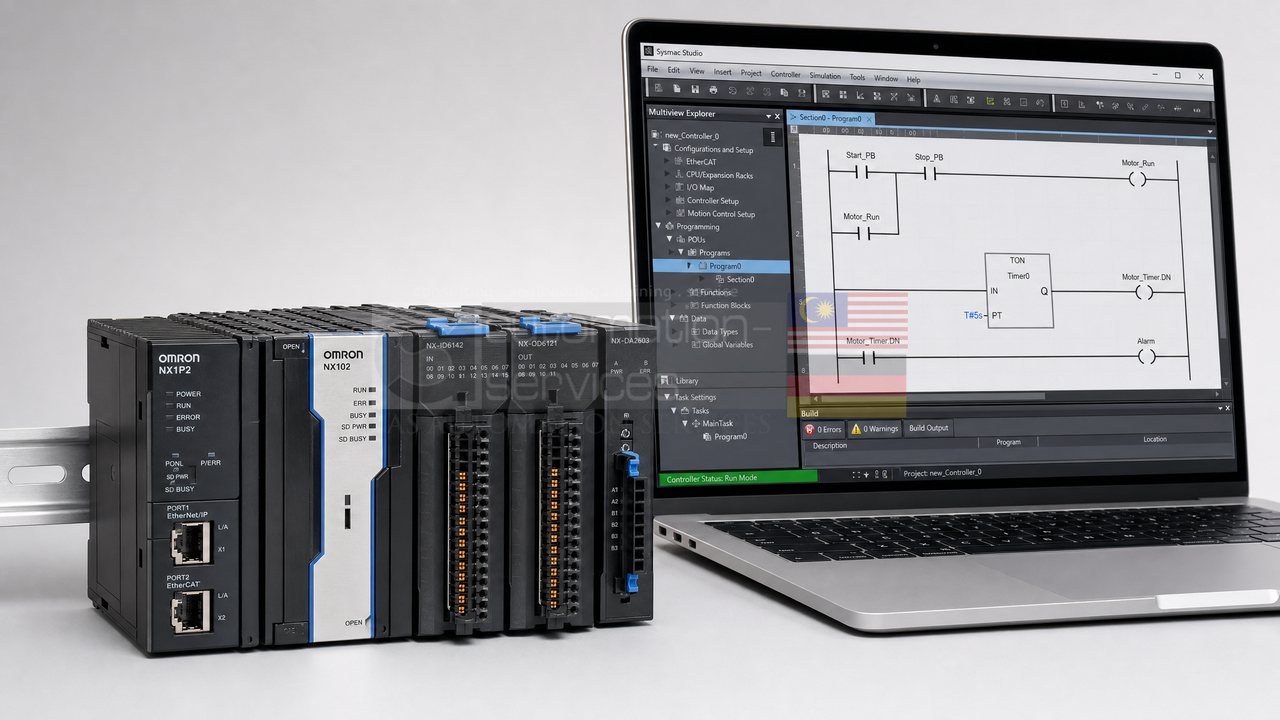Expand the EtherCAT tree node
The height and width of the screenshot is (720, 1280).
668,161
